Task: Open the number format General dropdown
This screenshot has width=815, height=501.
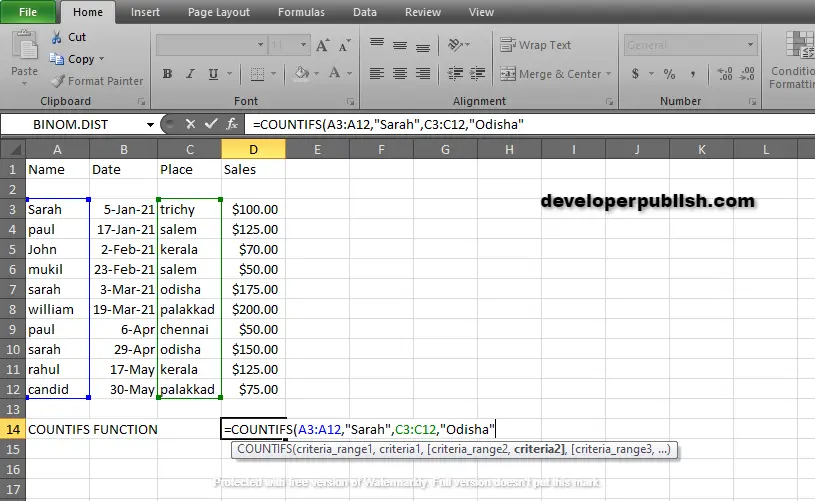Action: point(750,45)
